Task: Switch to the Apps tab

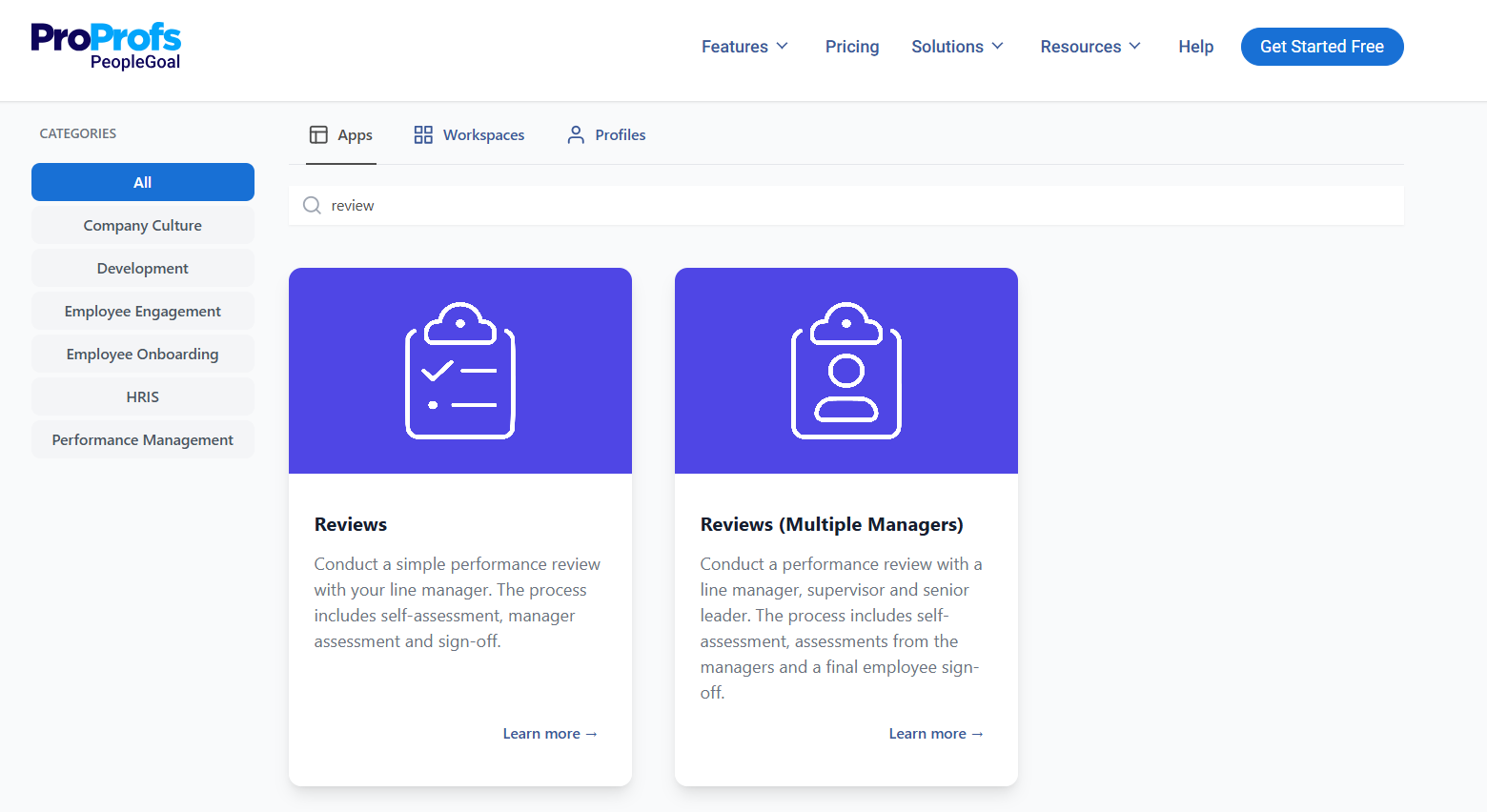Action: (x=341, y=135)
